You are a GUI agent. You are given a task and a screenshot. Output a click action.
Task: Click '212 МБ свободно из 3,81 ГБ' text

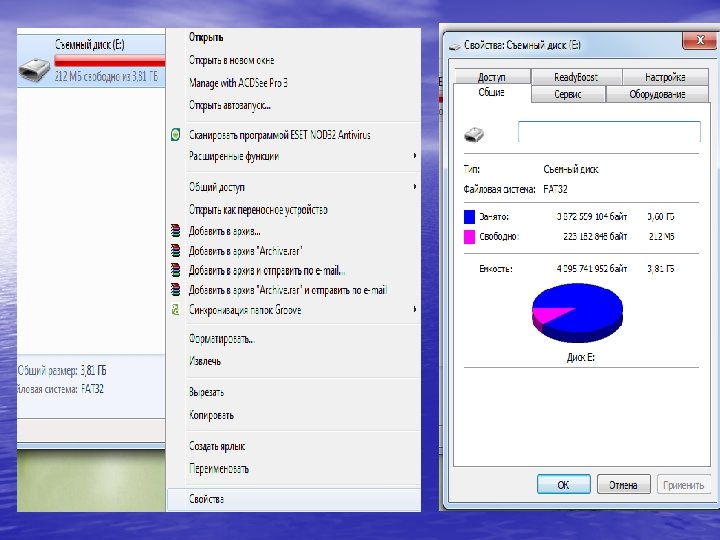pos(106,76)
